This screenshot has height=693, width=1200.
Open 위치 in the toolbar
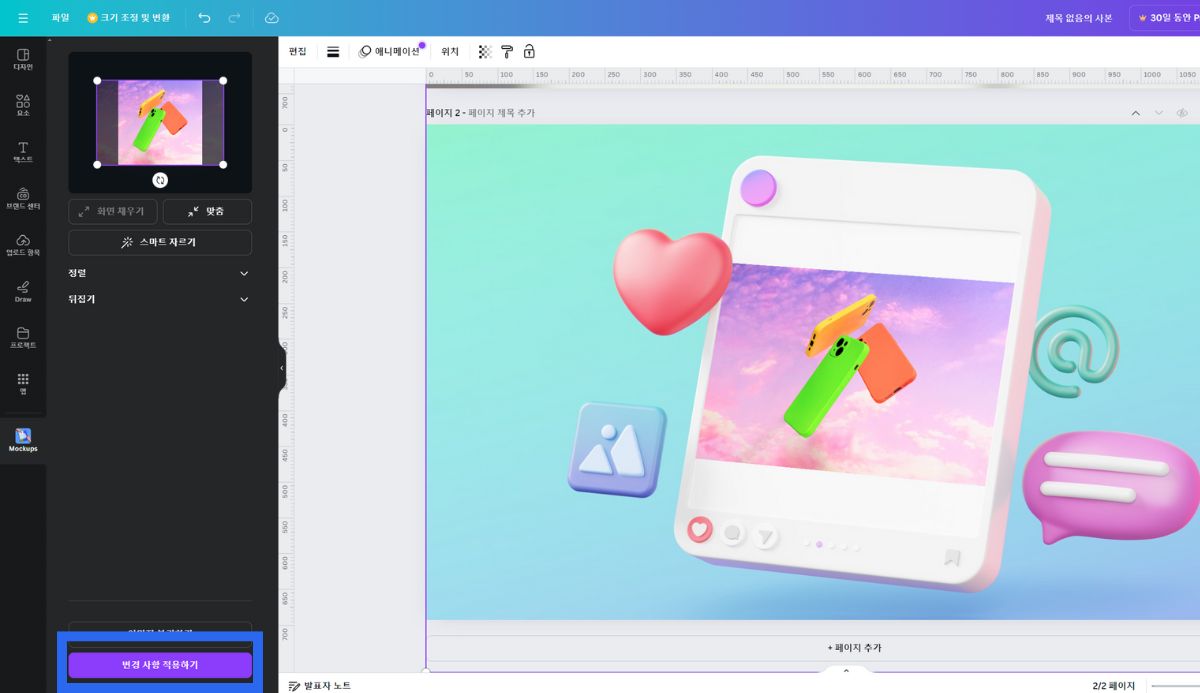(x=450, y=52)
